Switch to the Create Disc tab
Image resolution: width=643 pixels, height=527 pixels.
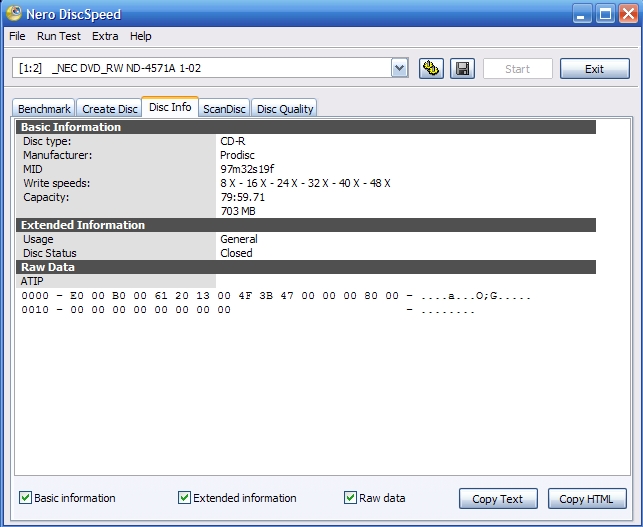[109, 109]
